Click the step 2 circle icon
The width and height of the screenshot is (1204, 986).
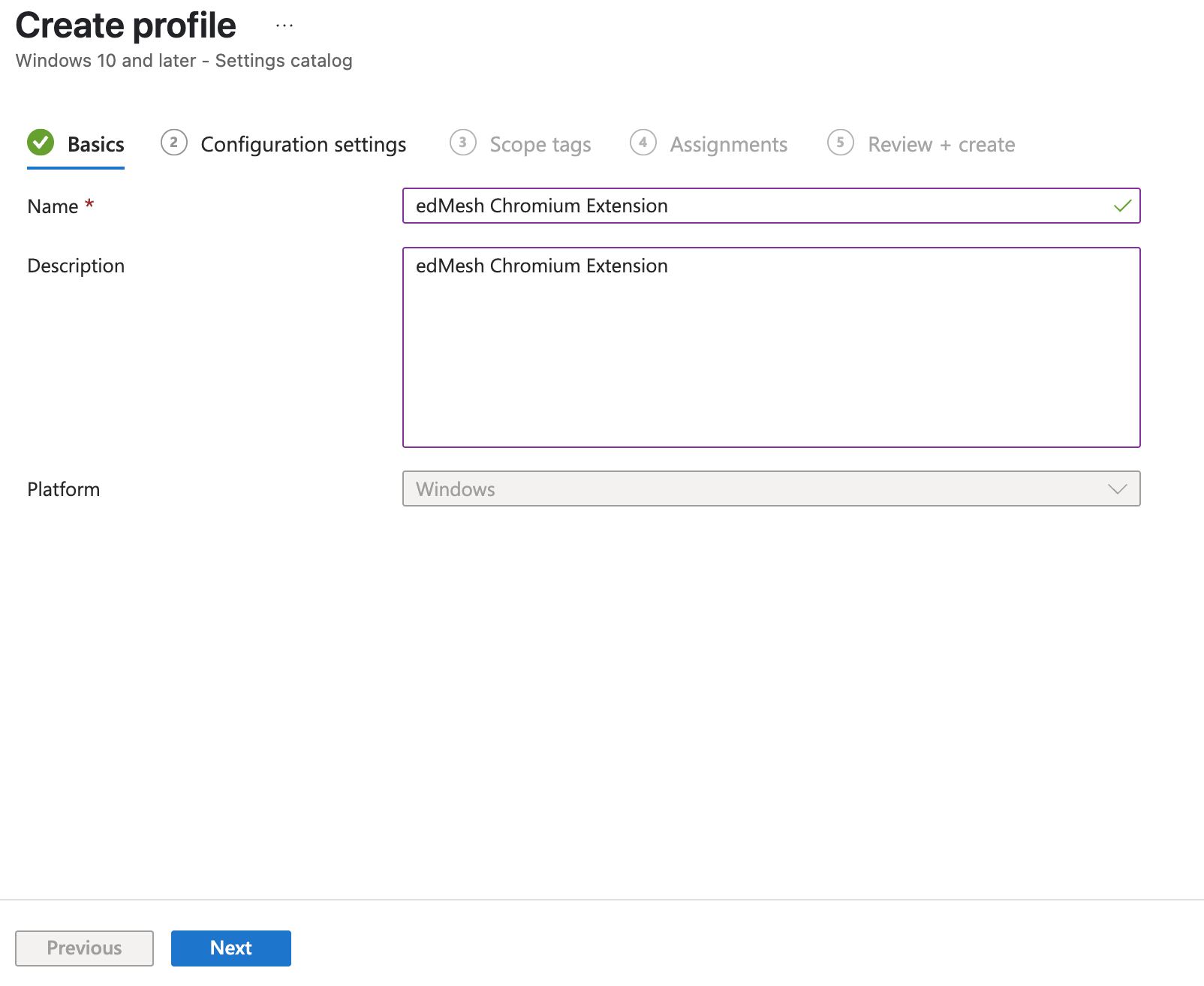tap(174, 143)
